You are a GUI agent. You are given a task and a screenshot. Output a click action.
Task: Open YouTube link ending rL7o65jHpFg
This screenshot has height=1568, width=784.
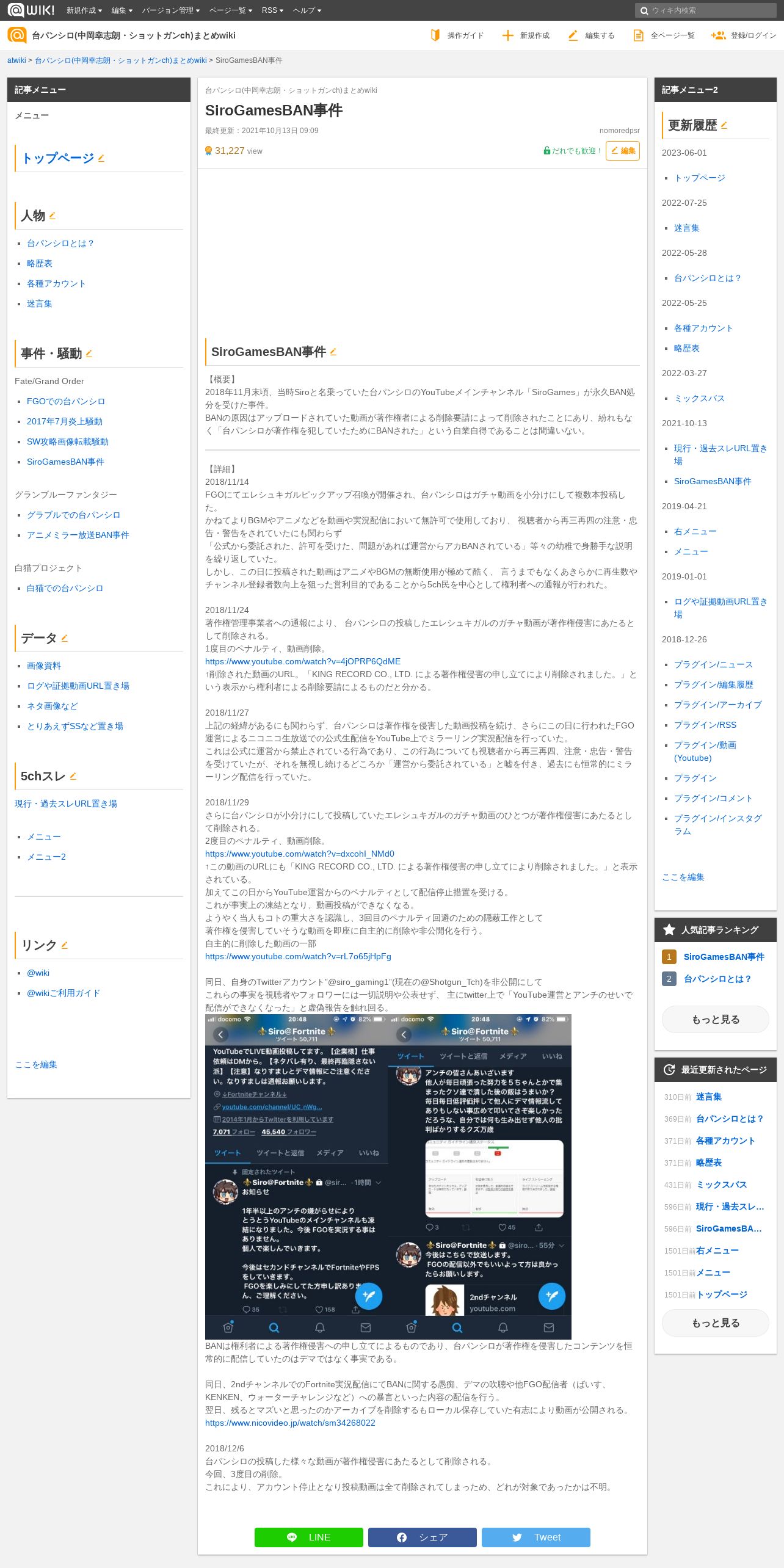tap(298, 956)
